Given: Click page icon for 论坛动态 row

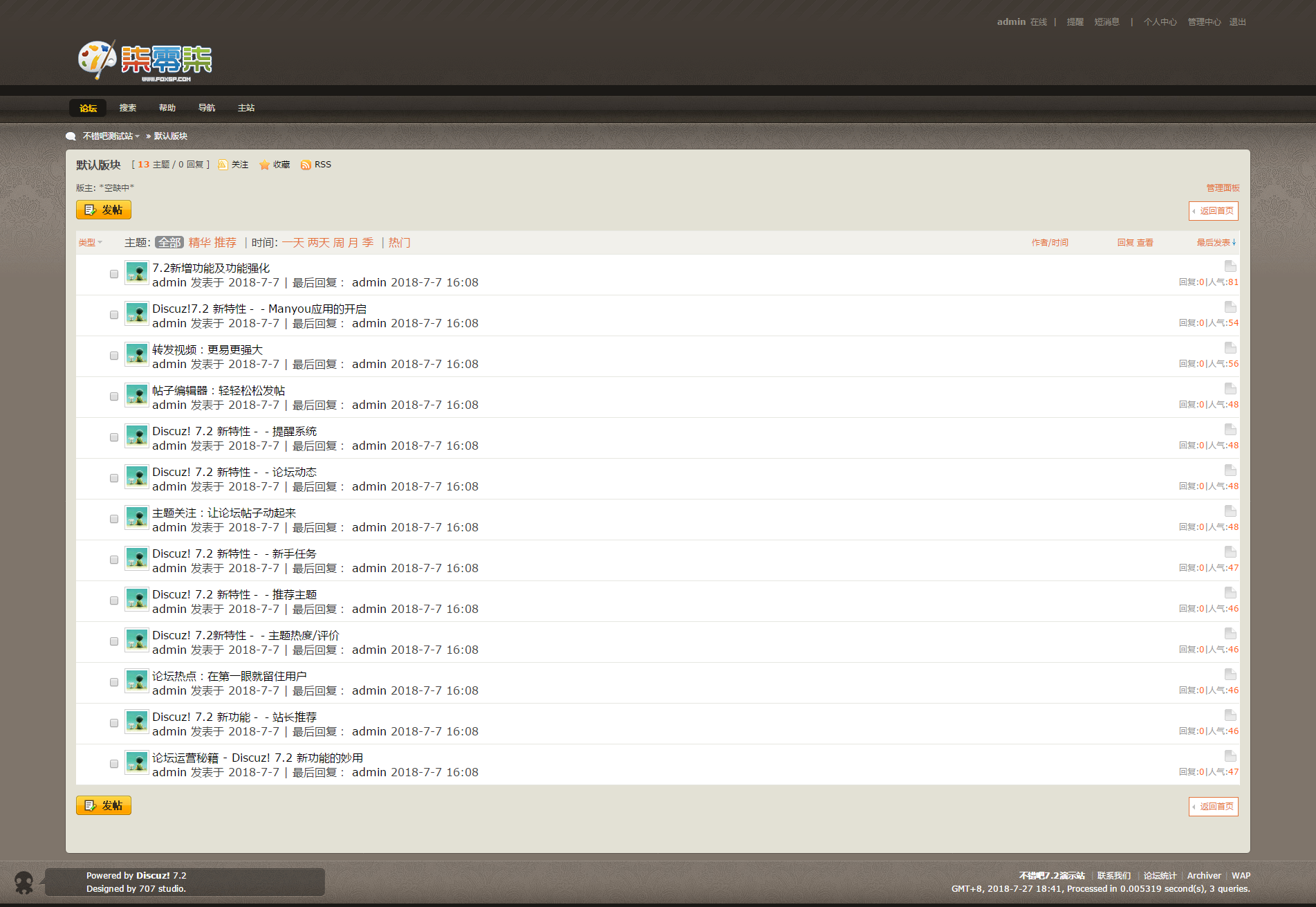Looking at the screenshot, I should click(1230, 470).
